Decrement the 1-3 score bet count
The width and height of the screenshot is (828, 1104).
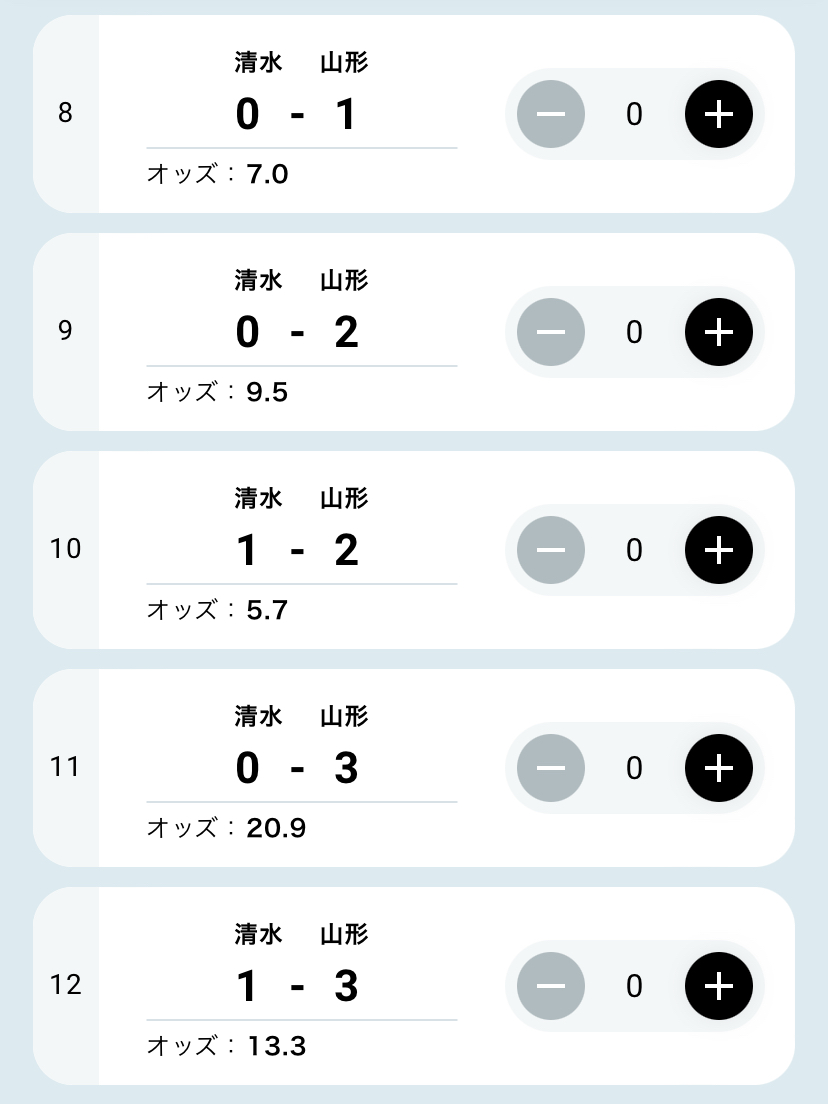pos(550,986)
